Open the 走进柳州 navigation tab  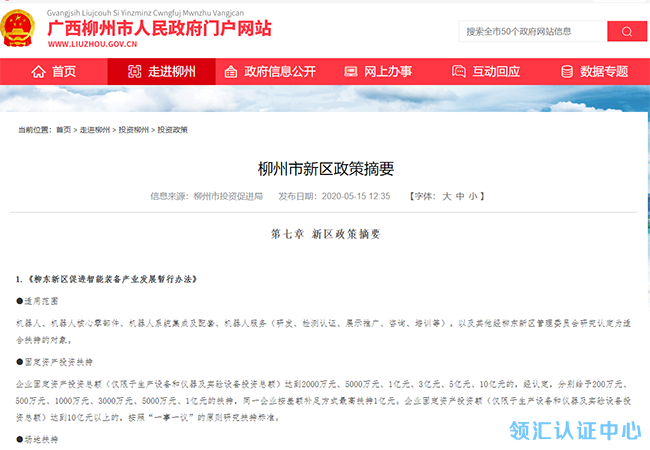point(162,72)
